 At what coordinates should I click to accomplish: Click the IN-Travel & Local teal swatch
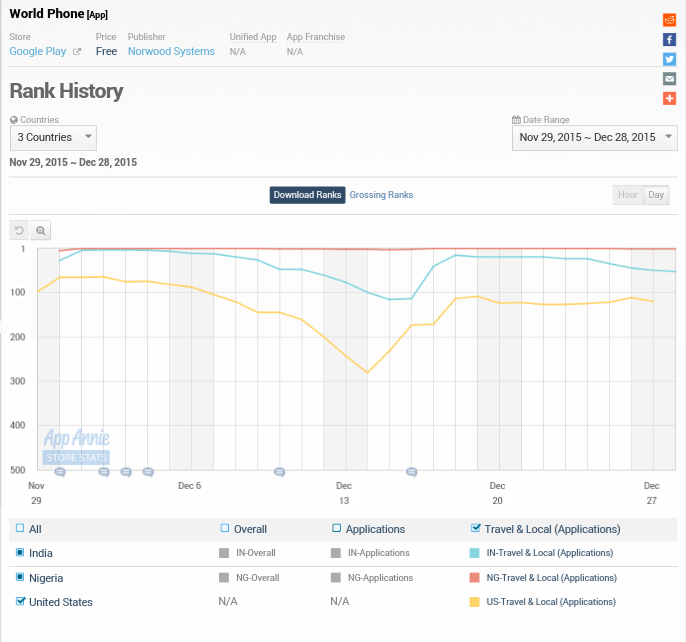pos(475,553)
